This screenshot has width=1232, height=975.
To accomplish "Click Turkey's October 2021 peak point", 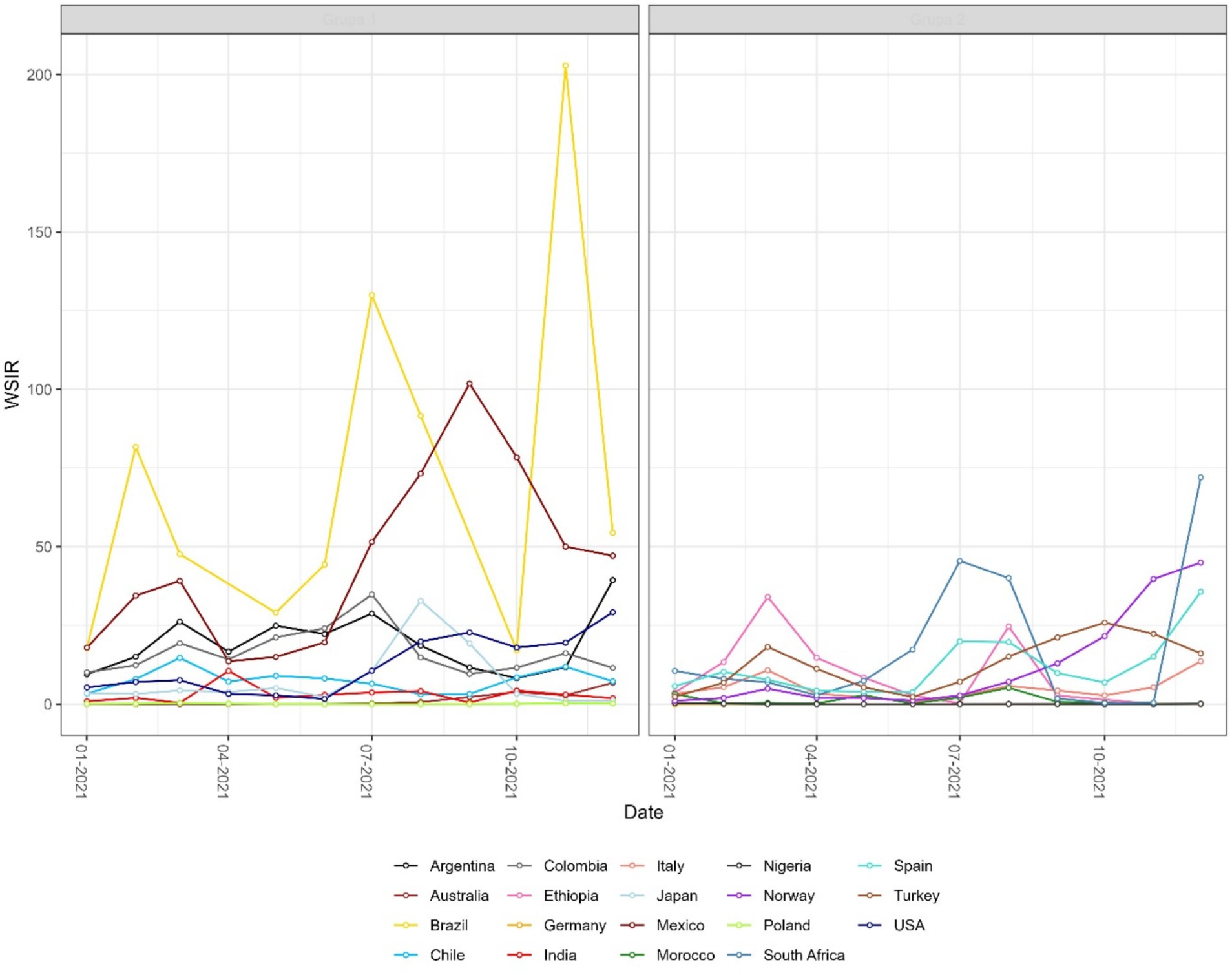I will point(1104,623).
